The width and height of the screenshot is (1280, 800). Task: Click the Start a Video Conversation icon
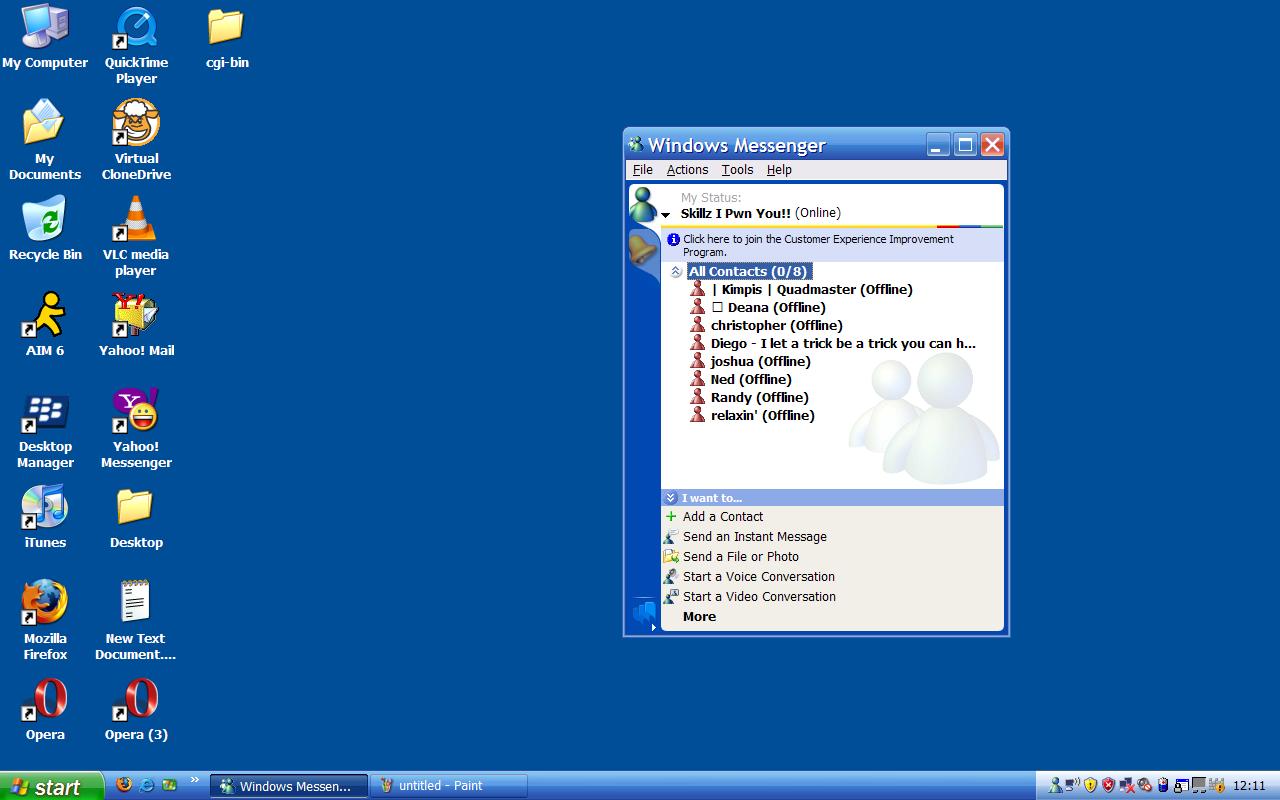(671, 597)
